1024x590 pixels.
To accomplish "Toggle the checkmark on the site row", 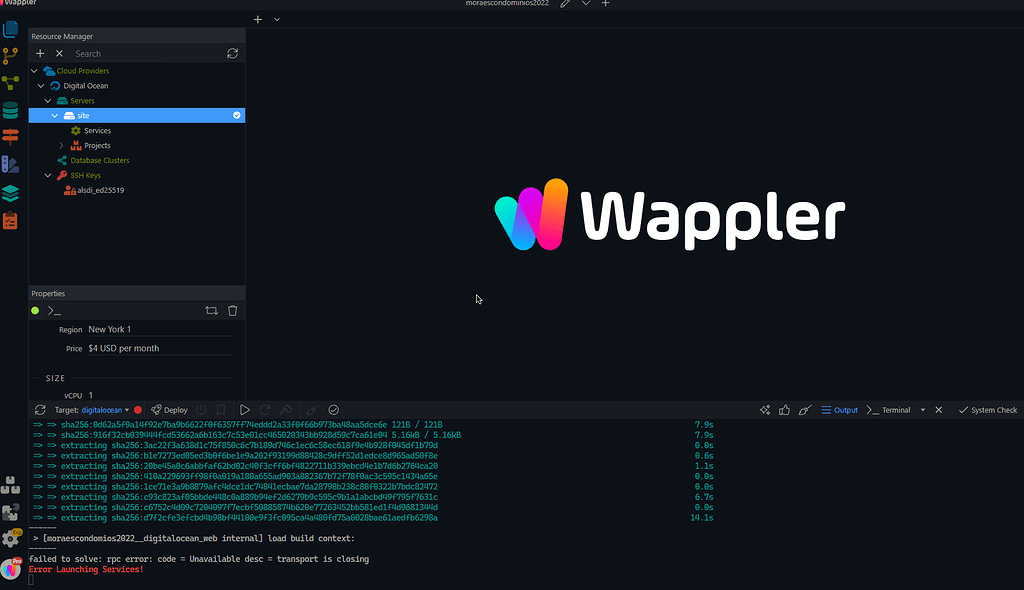I will 236,116.
